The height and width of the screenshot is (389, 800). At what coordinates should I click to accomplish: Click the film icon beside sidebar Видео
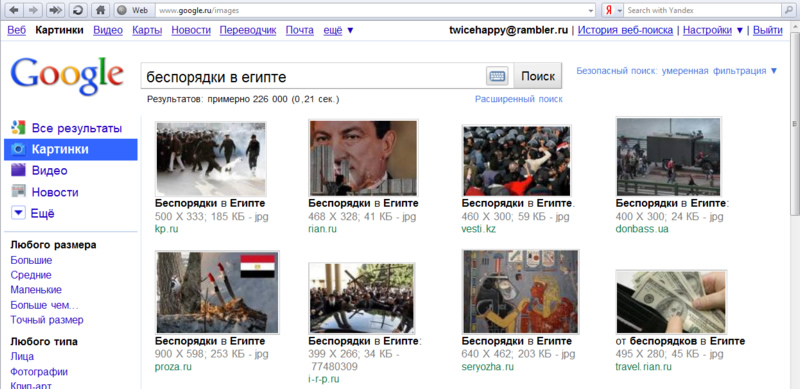(18, 170)
